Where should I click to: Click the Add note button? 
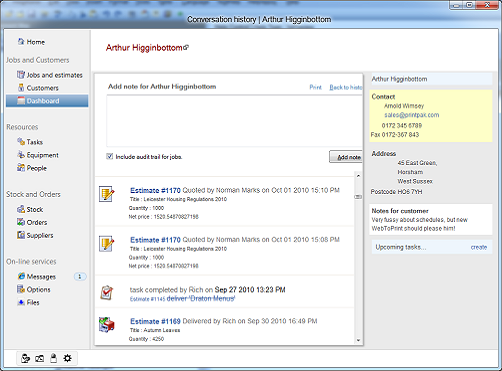(x=346, y=157)
